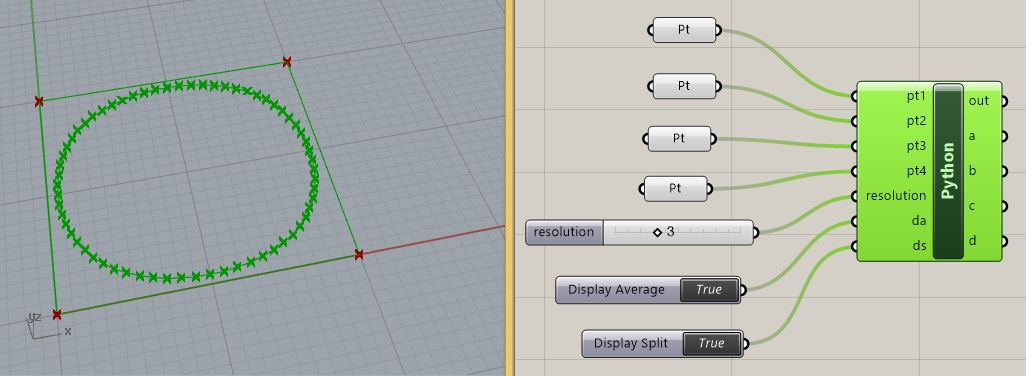Click the pt2 input on the Python component

[x=916, y=121]
